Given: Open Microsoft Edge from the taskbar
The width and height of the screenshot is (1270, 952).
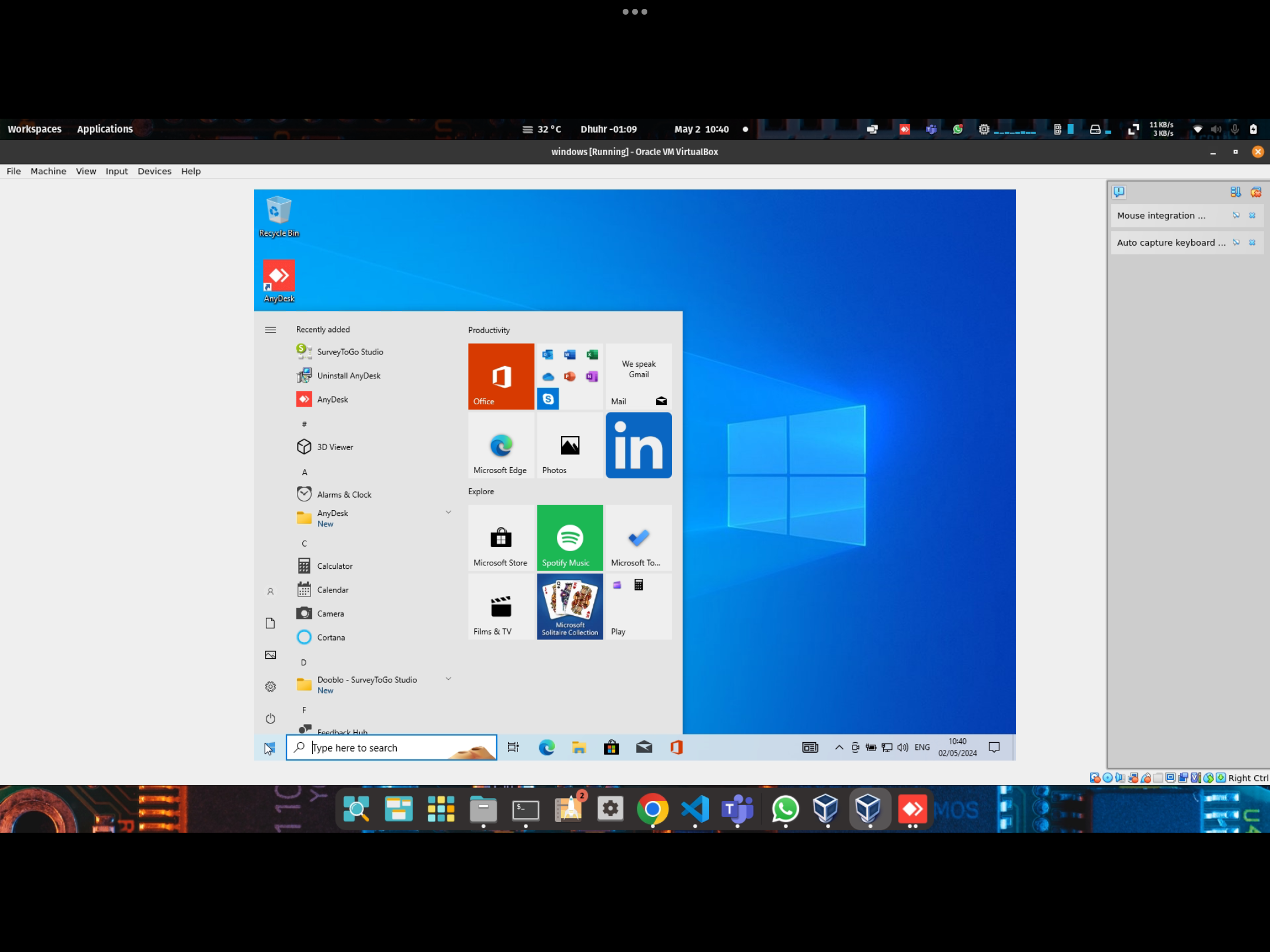Looking at the screenshot, I should pyautogui.click(x=546, y=747).
